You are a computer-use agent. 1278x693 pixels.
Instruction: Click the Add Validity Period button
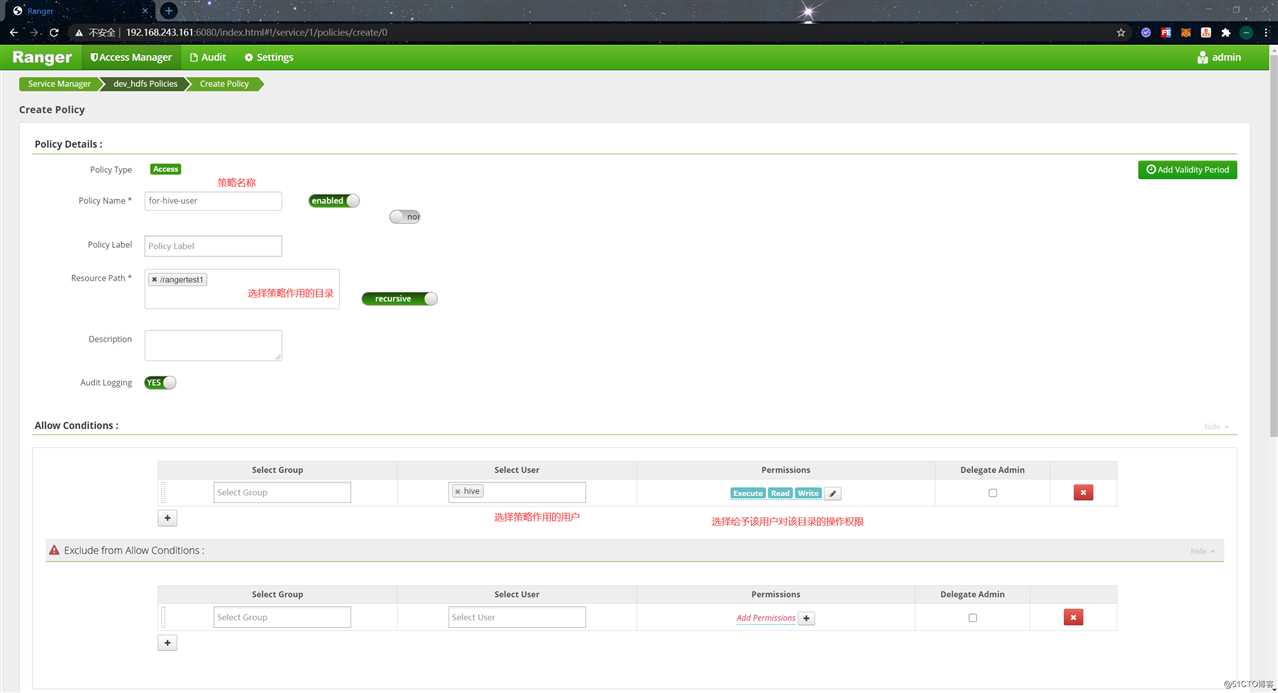[1187, 170]
